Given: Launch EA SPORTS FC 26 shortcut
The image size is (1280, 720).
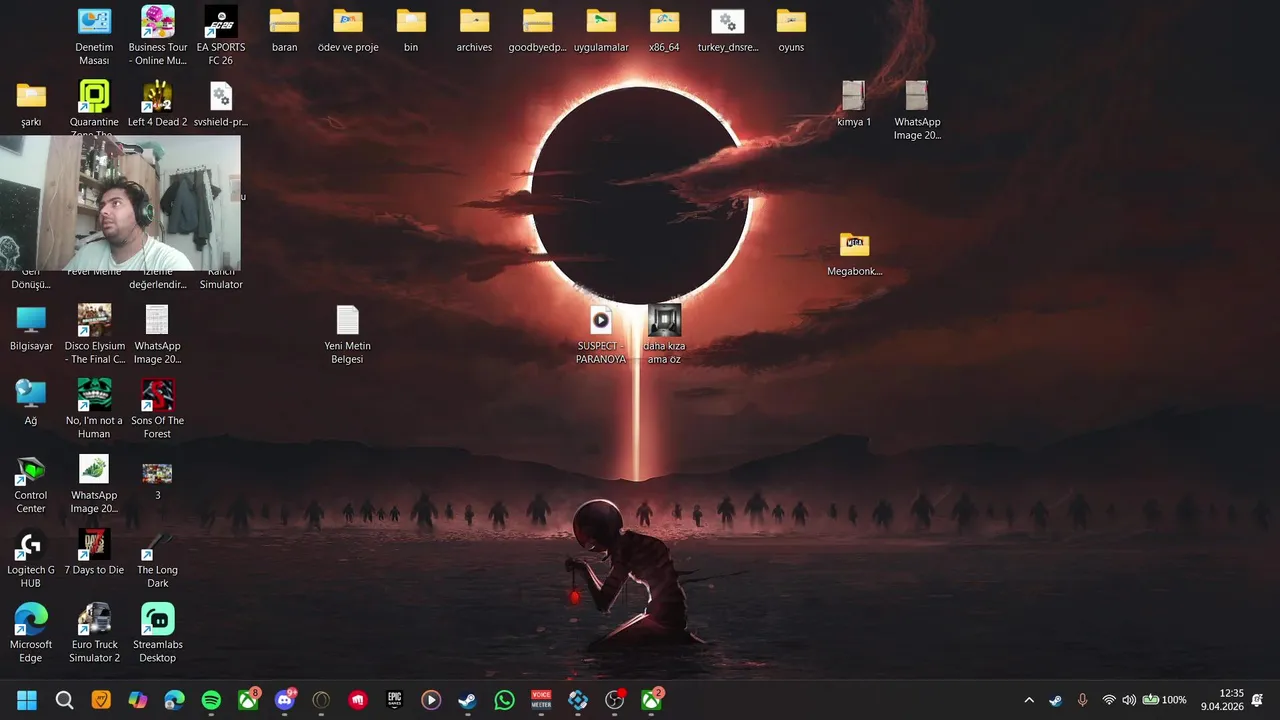Looking at the screenshot, I should coord(221,36).
